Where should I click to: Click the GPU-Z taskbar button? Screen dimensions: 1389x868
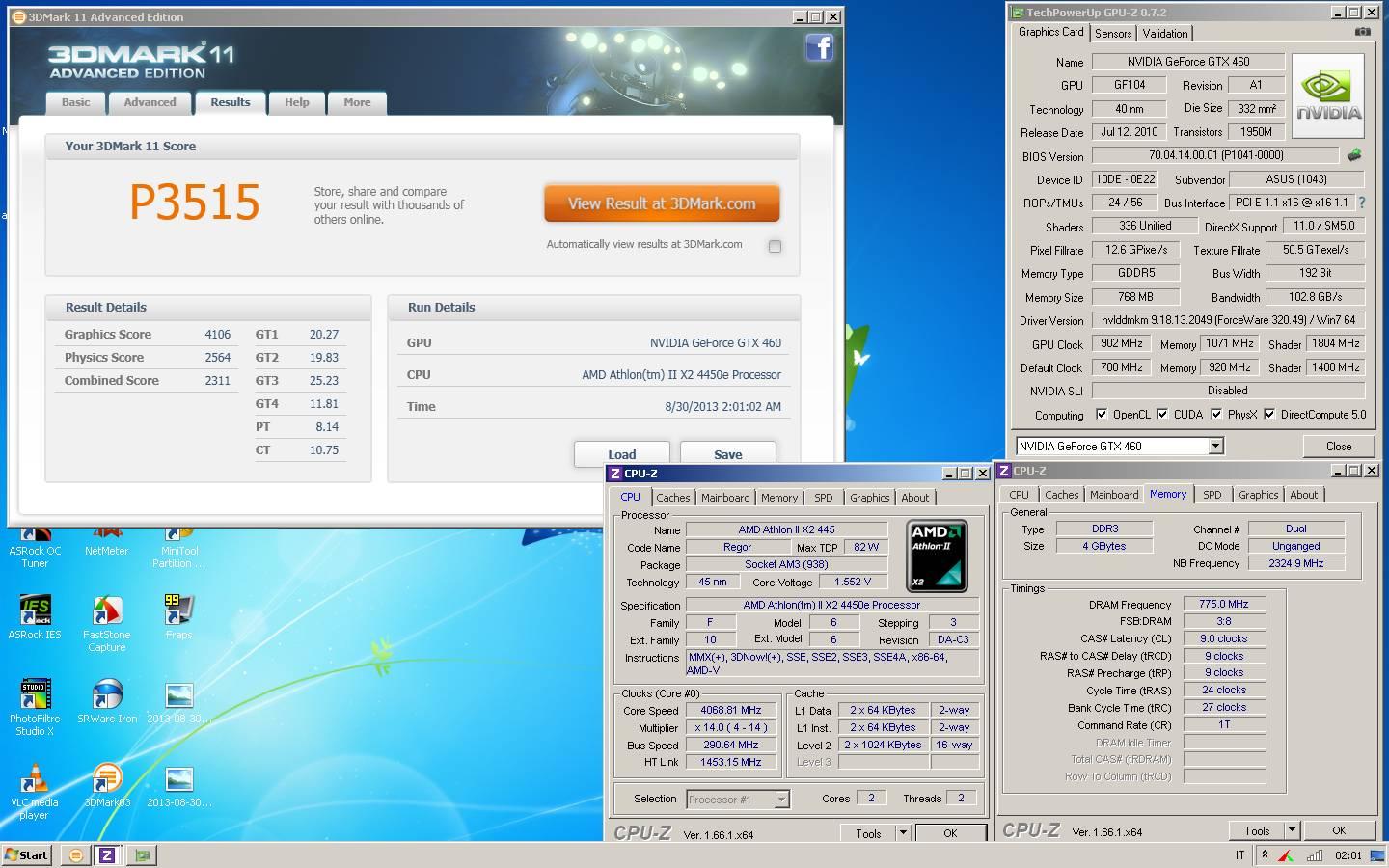(x=142, y=854)
